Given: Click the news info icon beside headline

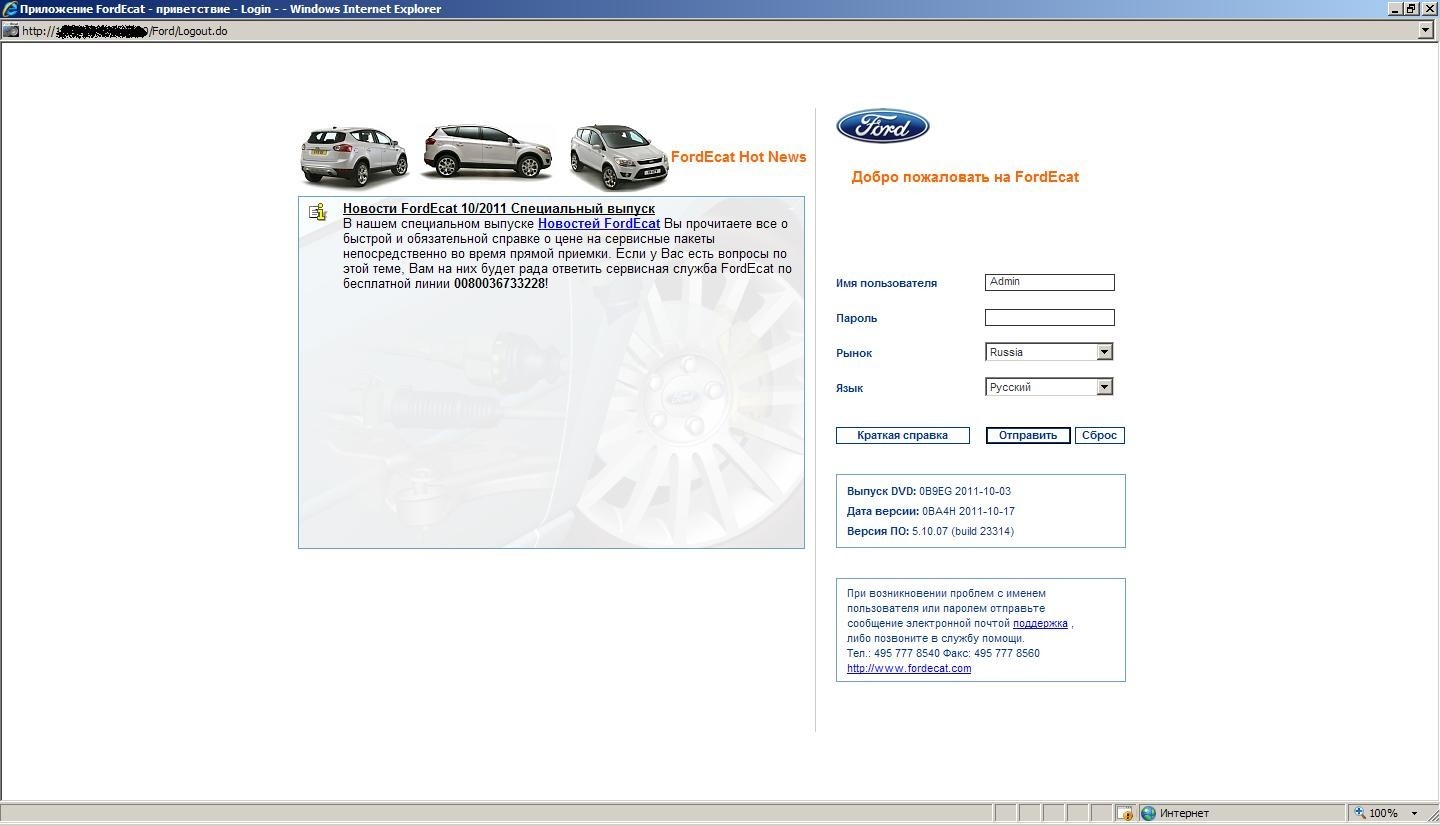Looking at the screenshot, I should tap(318, 211).
